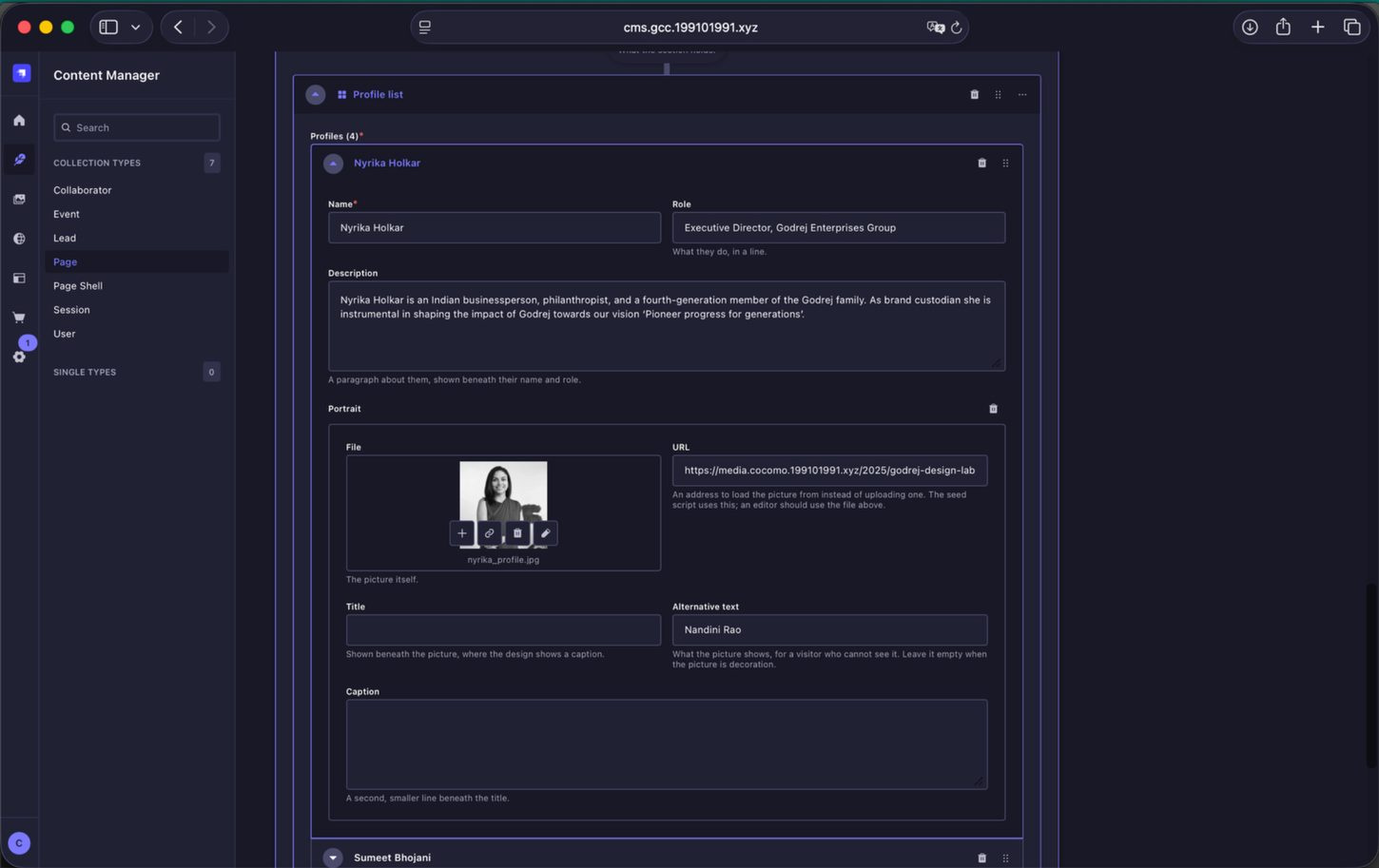Open Profile list more options menu
The width and height of the screenshot is (1379, 868).
(1022, 94)
